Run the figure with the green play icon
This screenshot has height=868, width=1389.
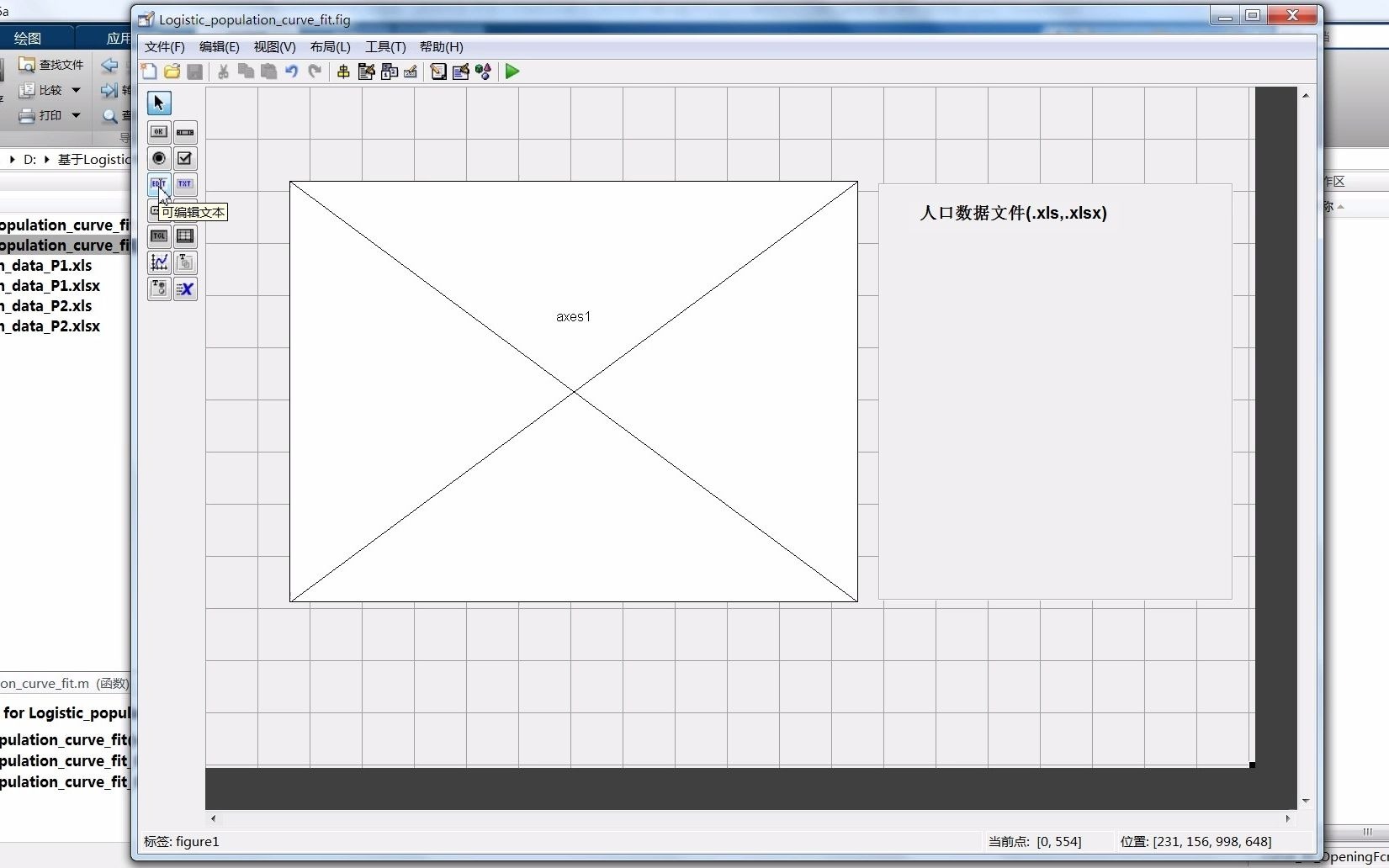click(x=512, y=71)
